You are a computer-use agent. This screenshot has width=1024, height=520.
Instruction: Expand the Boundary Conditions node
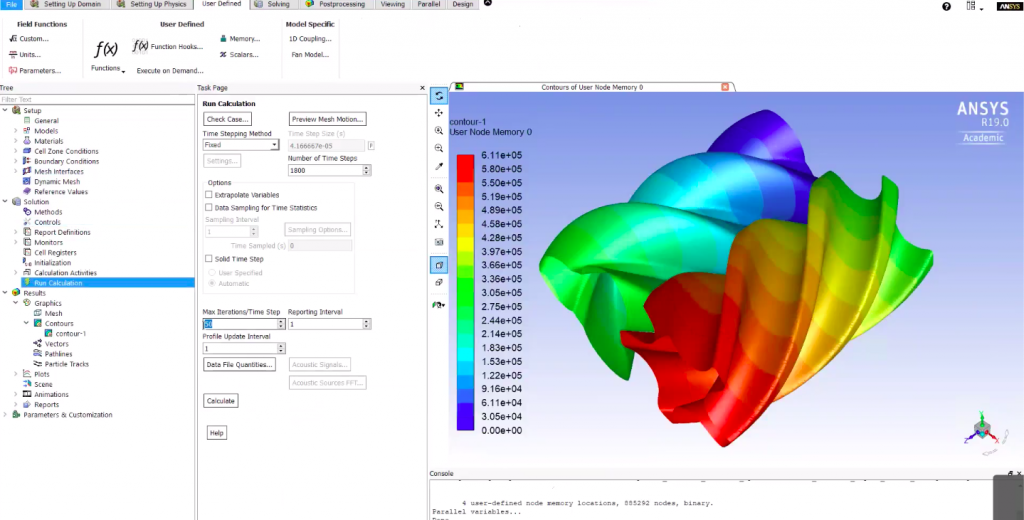pyautogui.click(x=16, y=161)
